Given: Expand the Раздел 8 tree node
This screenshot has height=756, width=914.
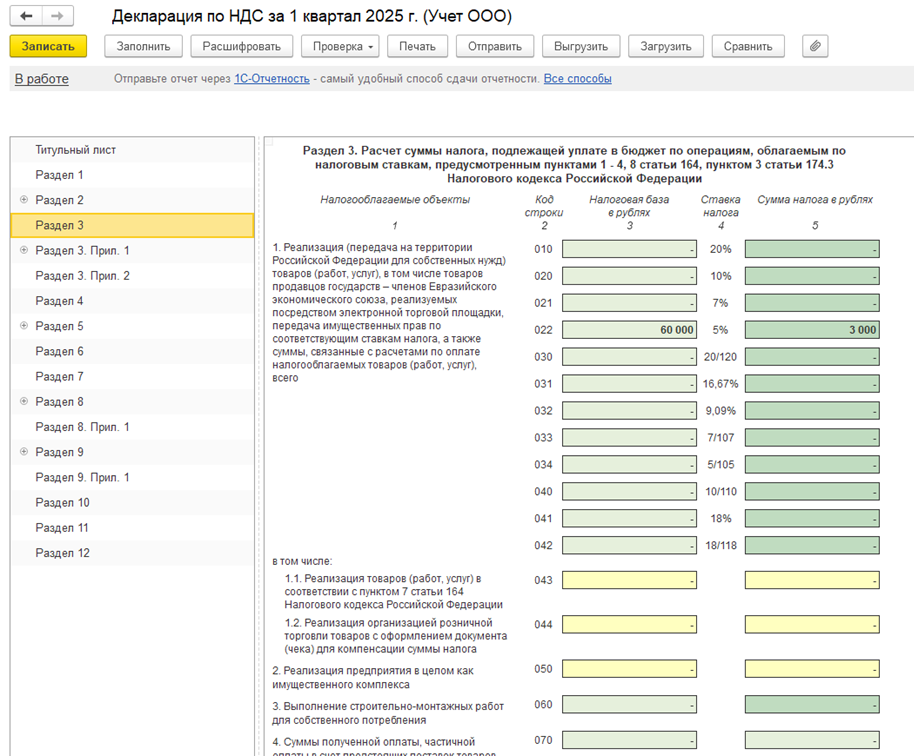Looking at the screenshot, I should click(24, 402).
